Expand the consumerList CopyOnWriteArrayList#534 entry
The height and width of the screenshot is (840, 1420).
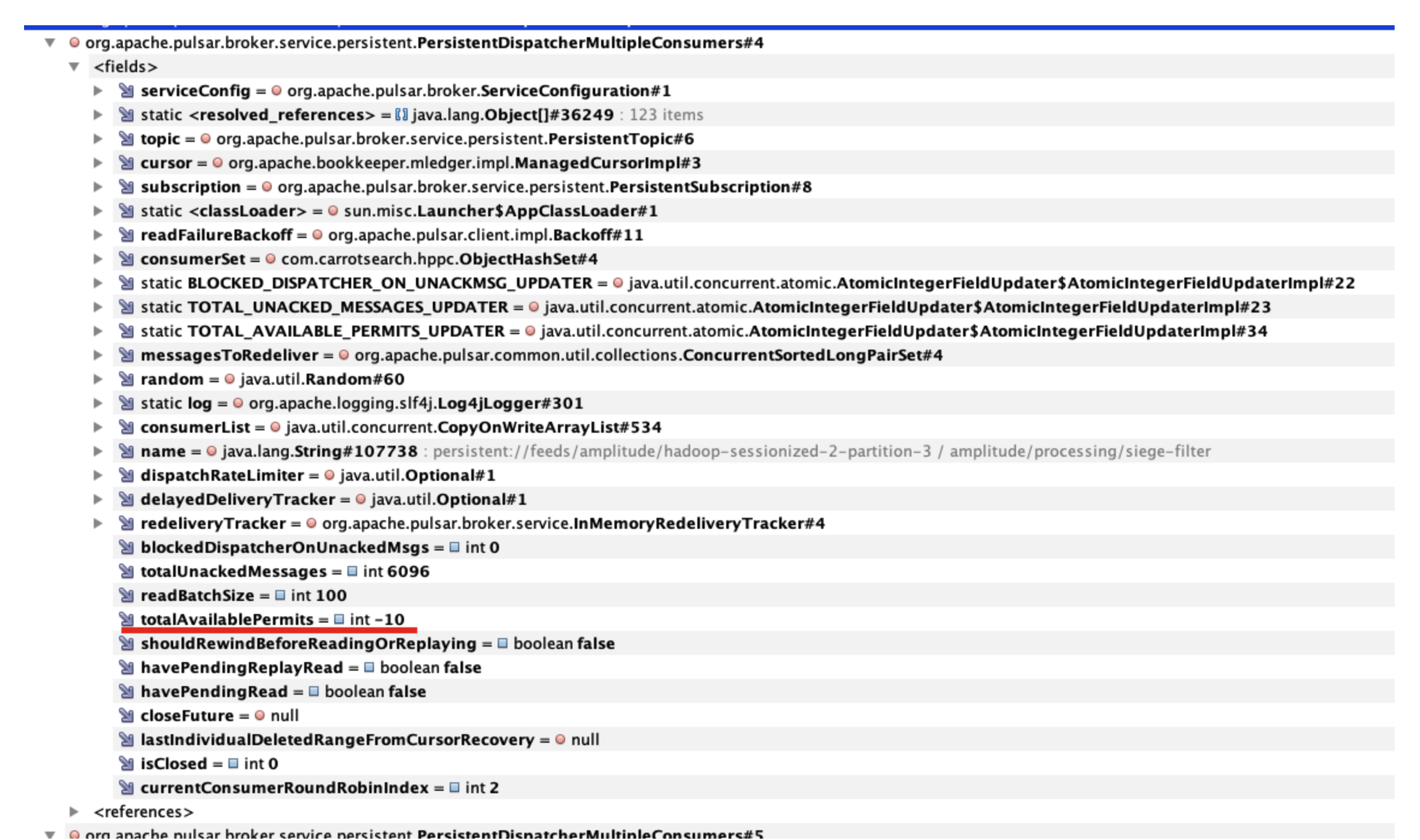pos(98,427)
